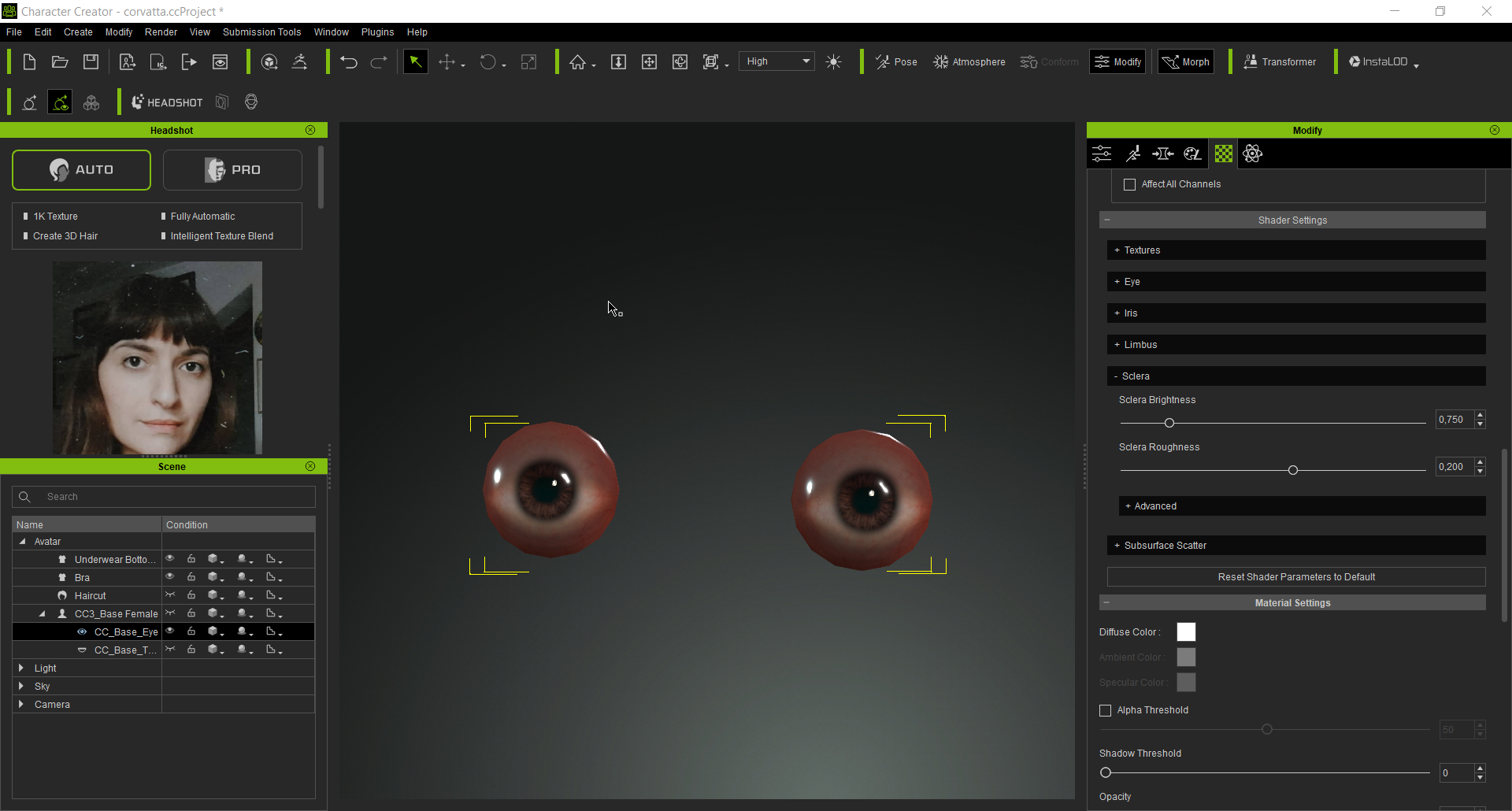Open the Window menu
Image resolution: width=1512 pixels, height=811 pixels.
click(331, 32)
